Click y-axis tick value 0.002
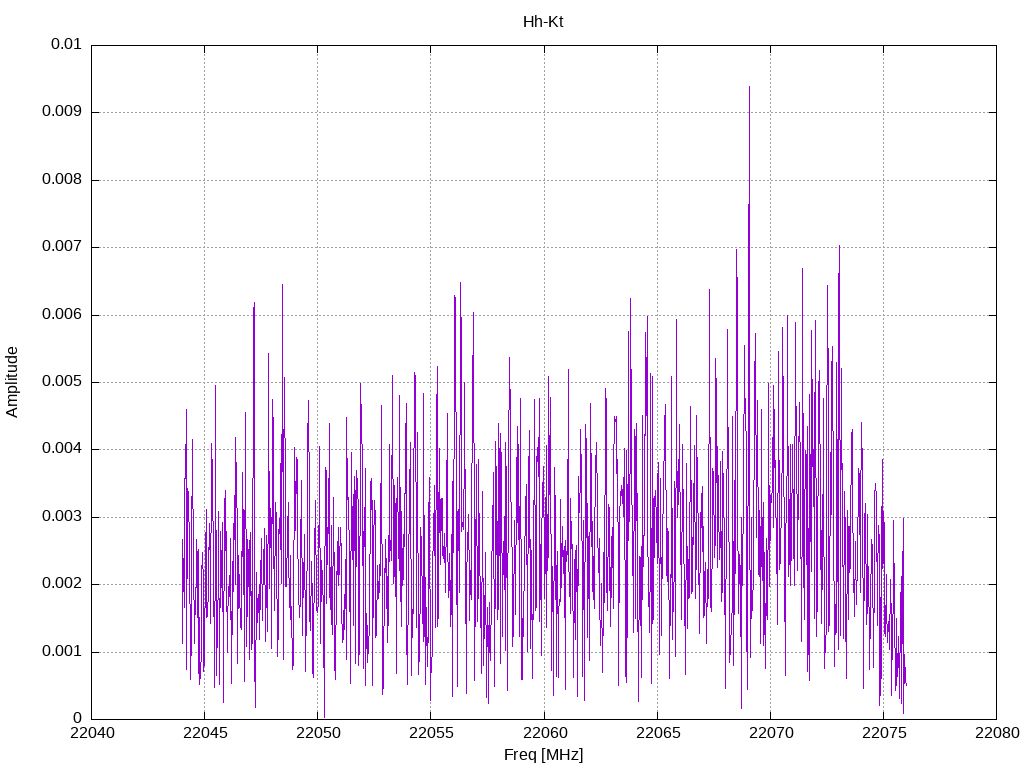 (62, 584)
